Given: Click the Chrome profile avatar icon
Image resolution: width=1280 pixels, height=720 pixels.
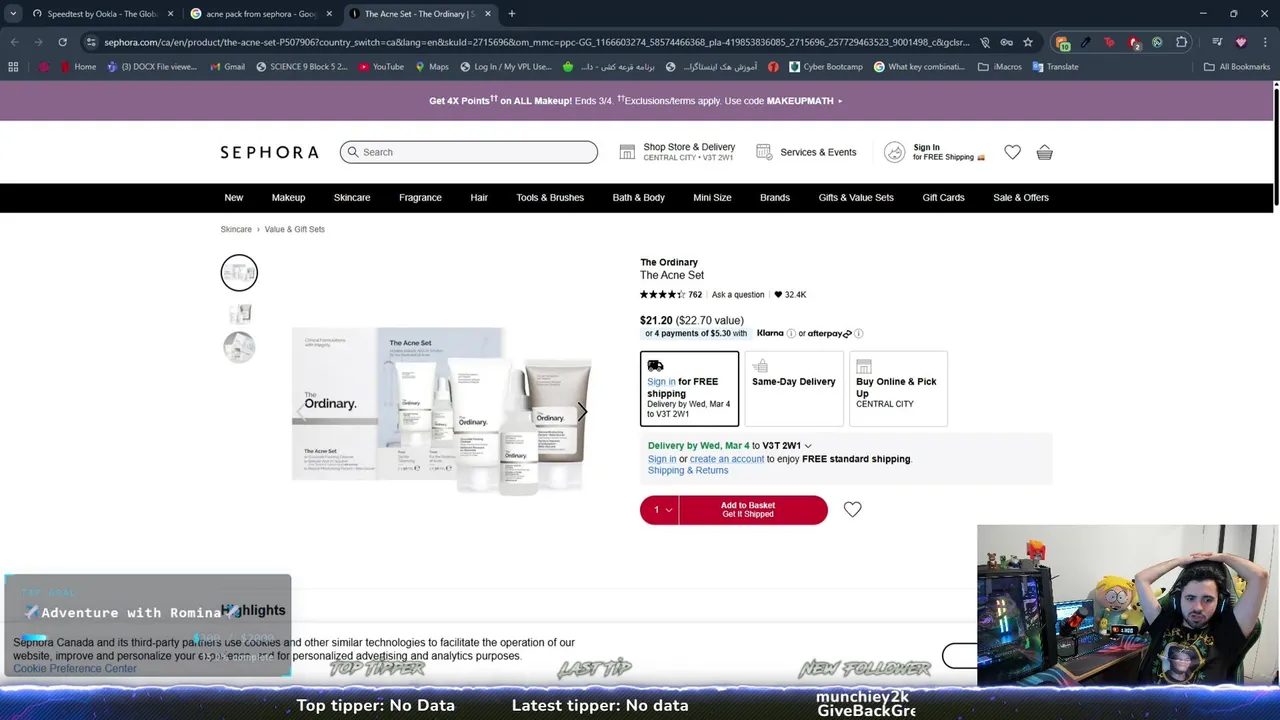Looking at the screenshot, I should (1241, 42).
